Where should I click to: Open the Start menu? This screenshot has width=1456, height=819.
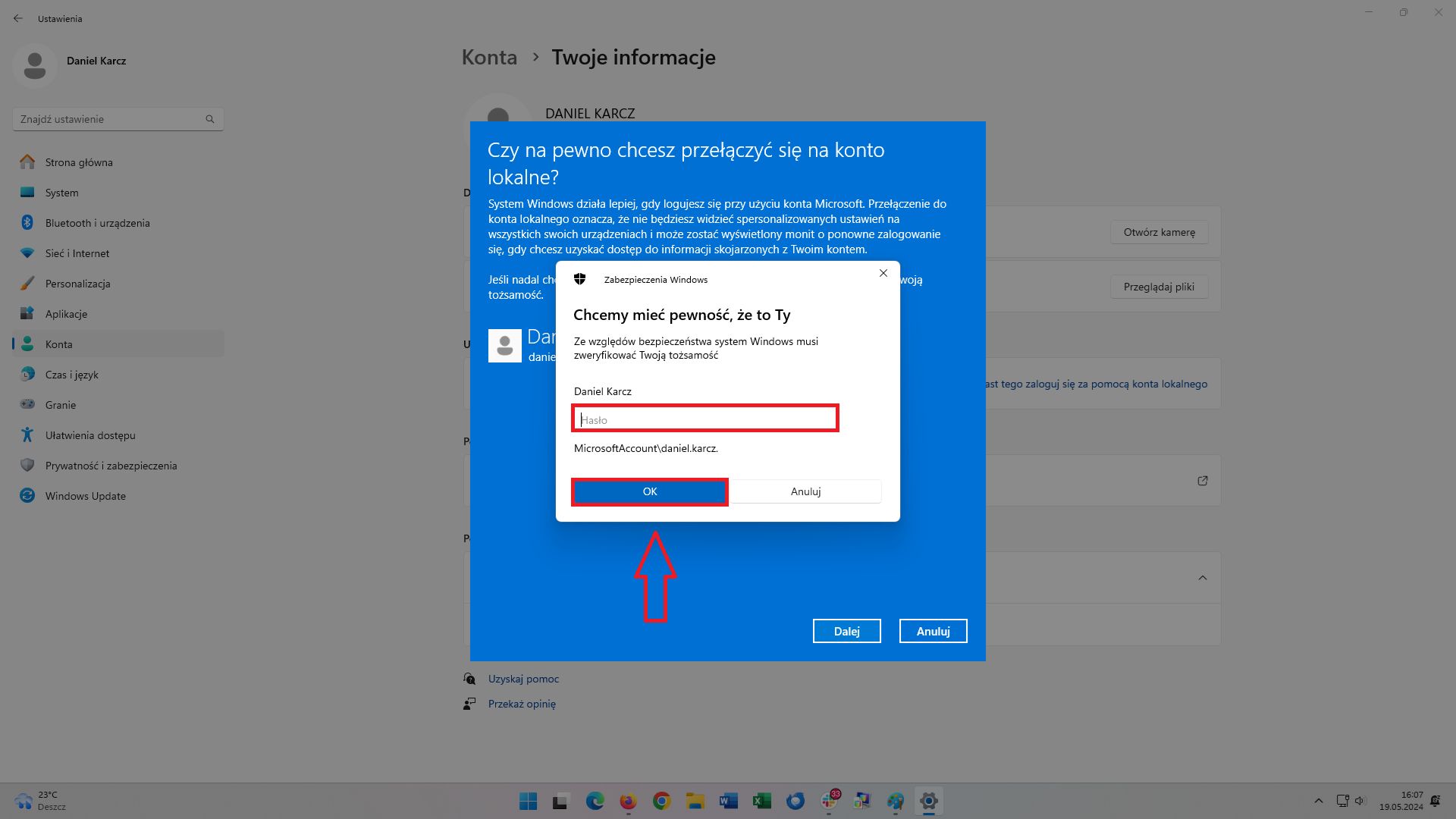(527, 802)
